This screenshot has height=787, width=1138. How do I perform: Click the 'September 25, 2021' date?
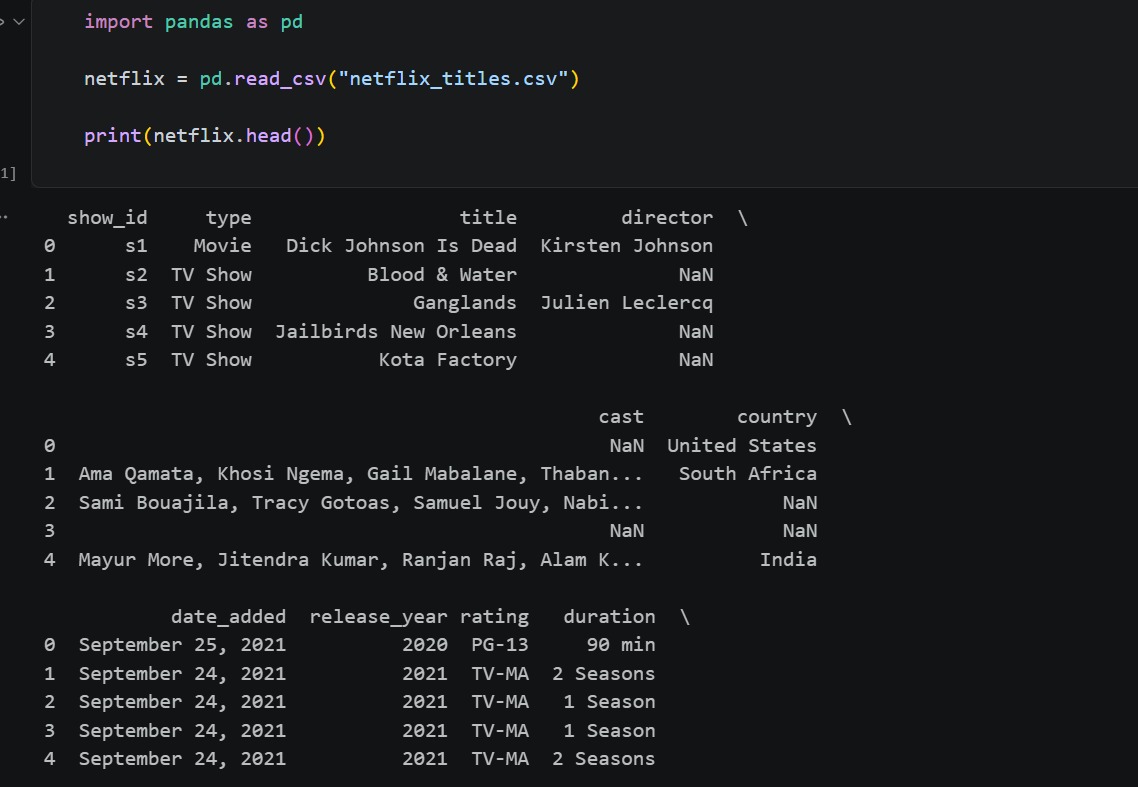pyautogui.click(x=182, y=645)
